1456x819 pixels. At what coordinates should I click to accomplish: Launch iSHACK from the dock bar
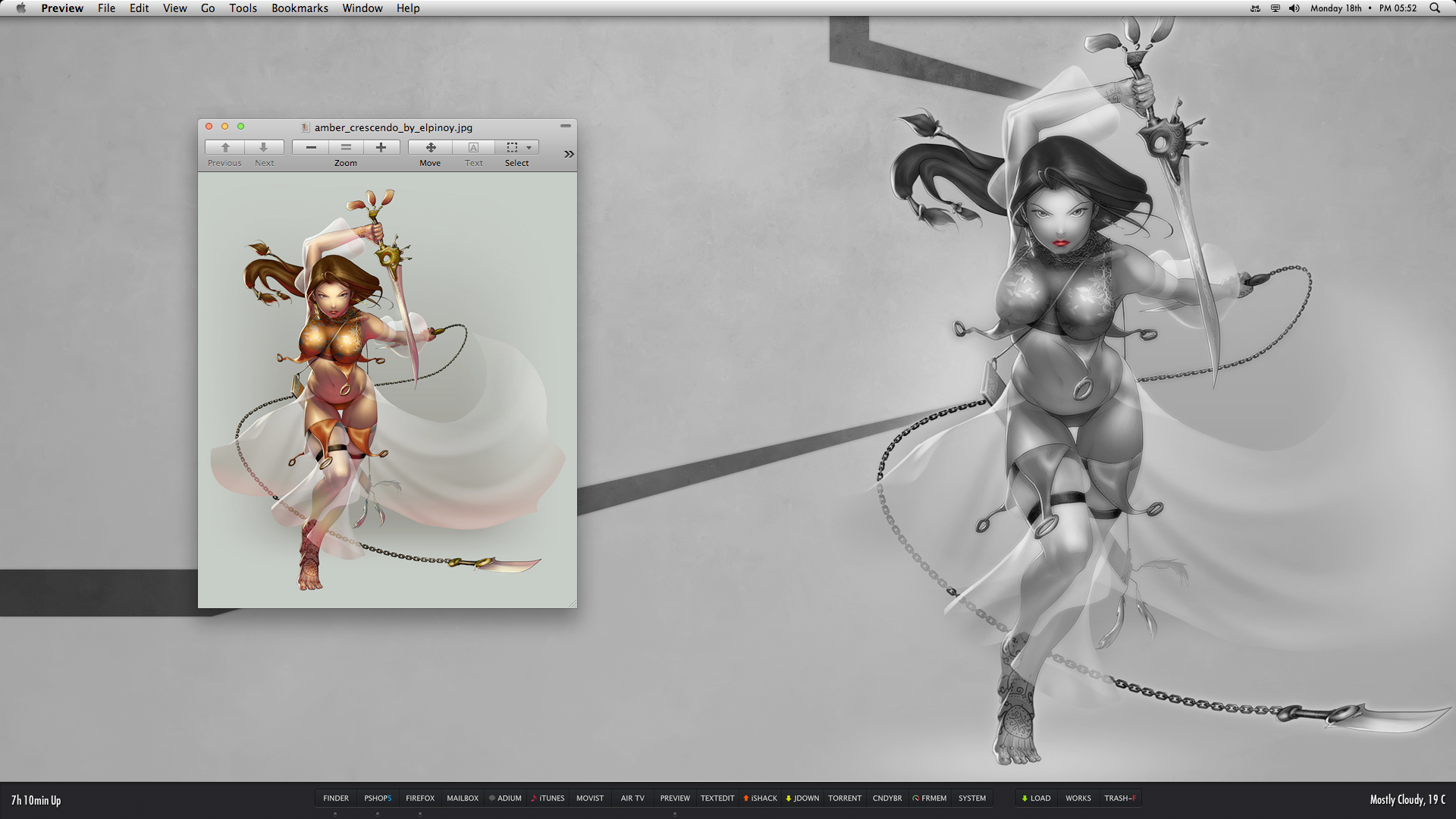click(x=760, y=798)
